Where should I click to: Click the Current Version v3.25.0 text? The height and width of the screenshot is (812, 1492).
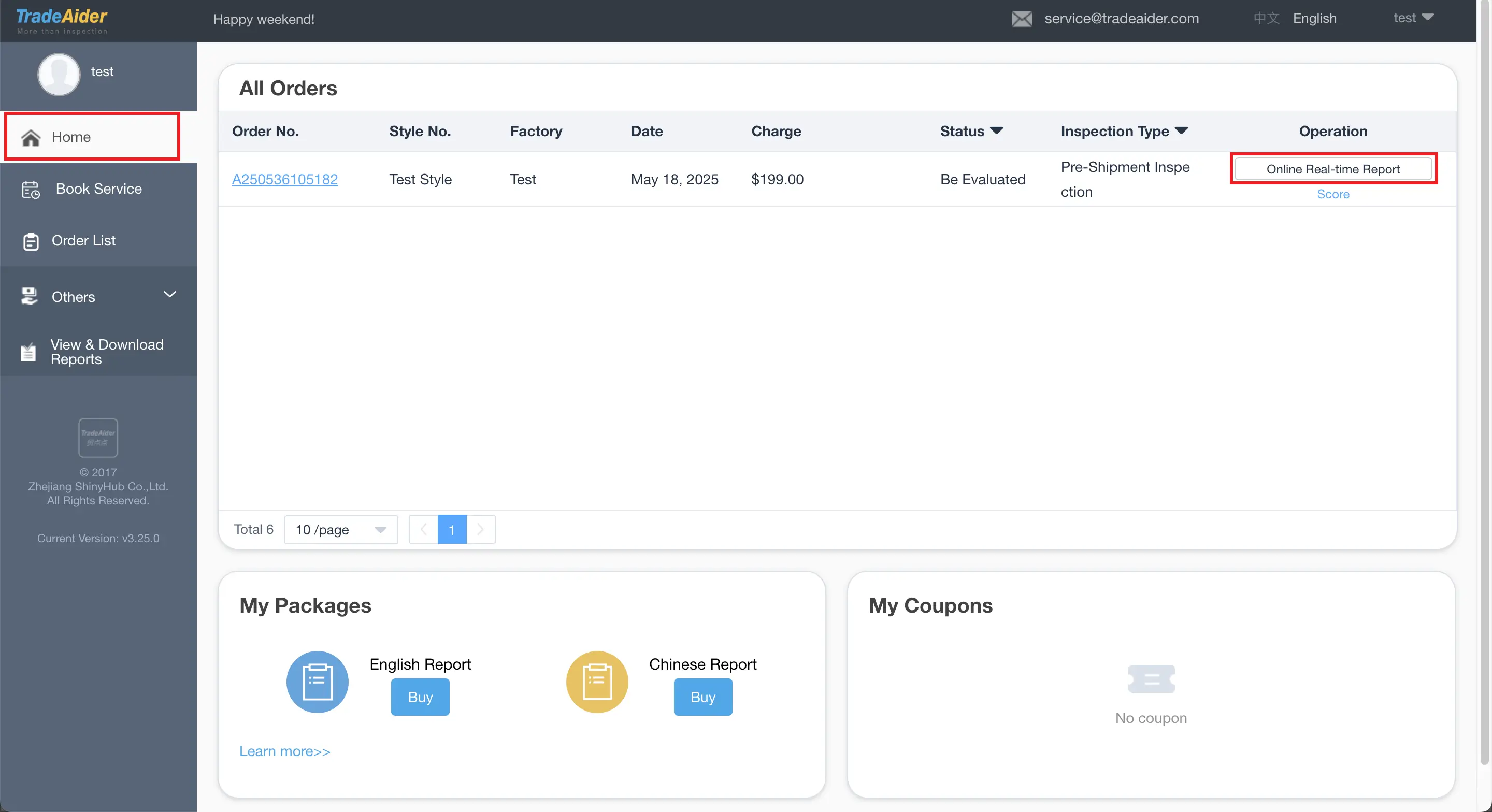pos(98,538)
